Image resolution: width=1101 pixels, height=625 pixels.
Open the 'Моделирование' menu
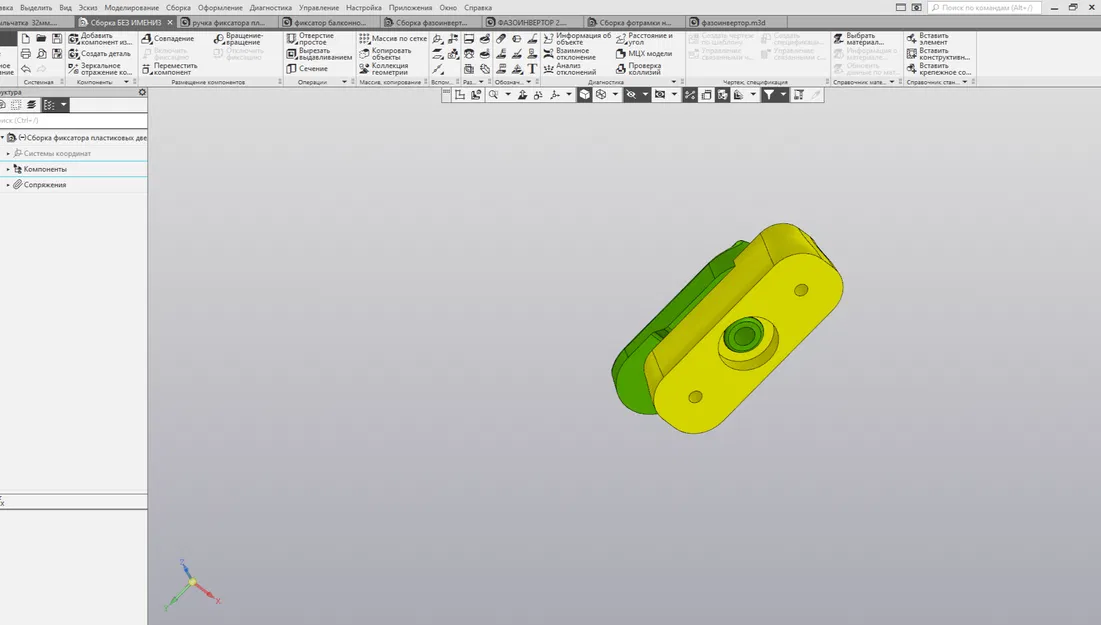tap(131, 8)
